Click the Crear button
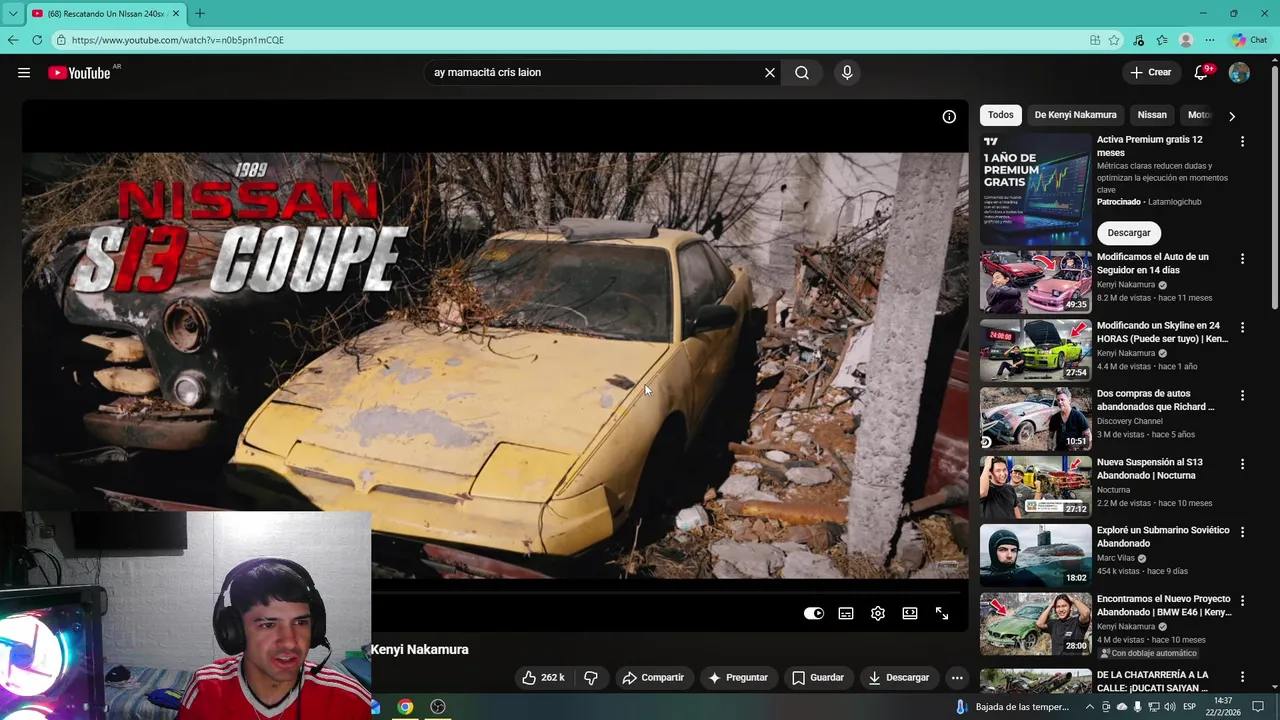Image resolution: width=1280 pixels, height=720 pixels. point(1150,72)
